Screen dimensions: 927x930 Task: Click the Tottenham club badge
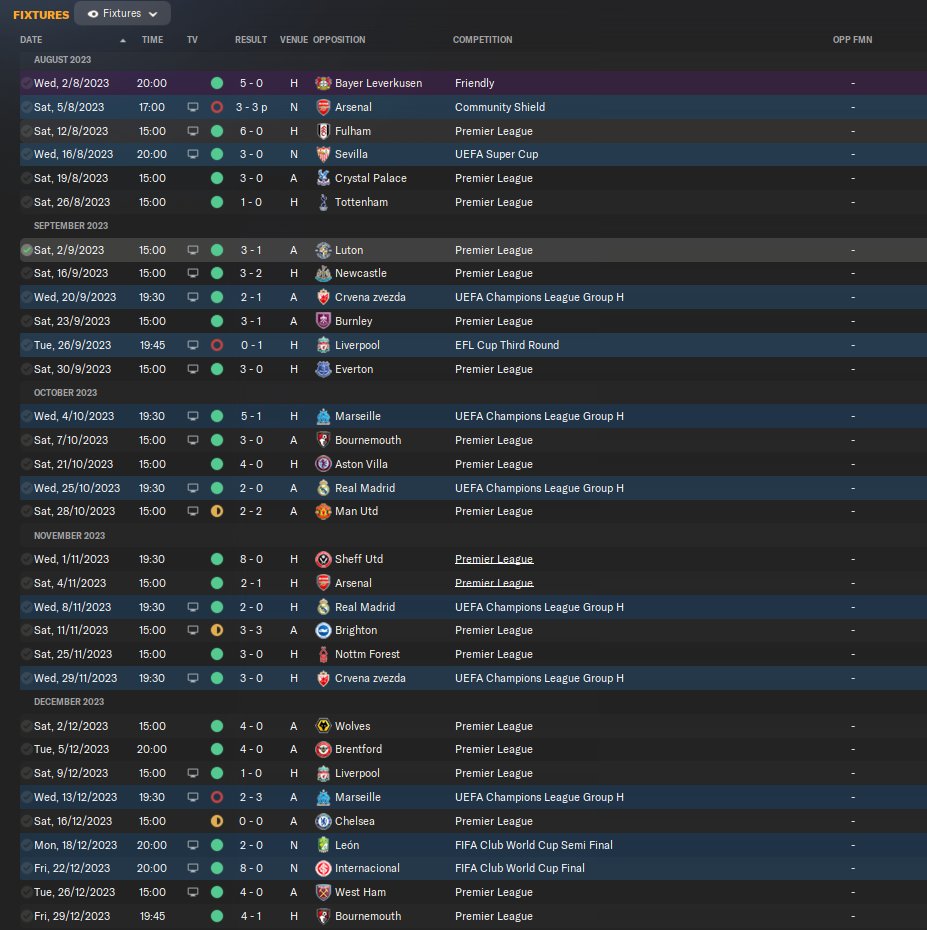323,202
